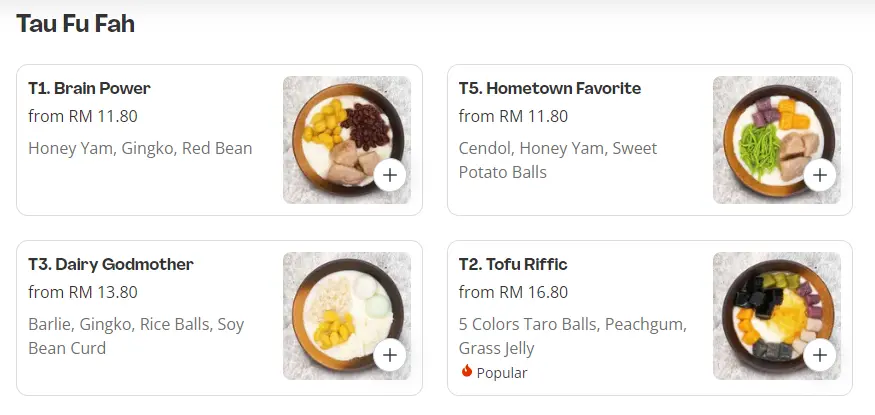This screenshot has height=415, width=875.
Task: Select the T5. Hometown Favorite title
Action: pos(549,88)
